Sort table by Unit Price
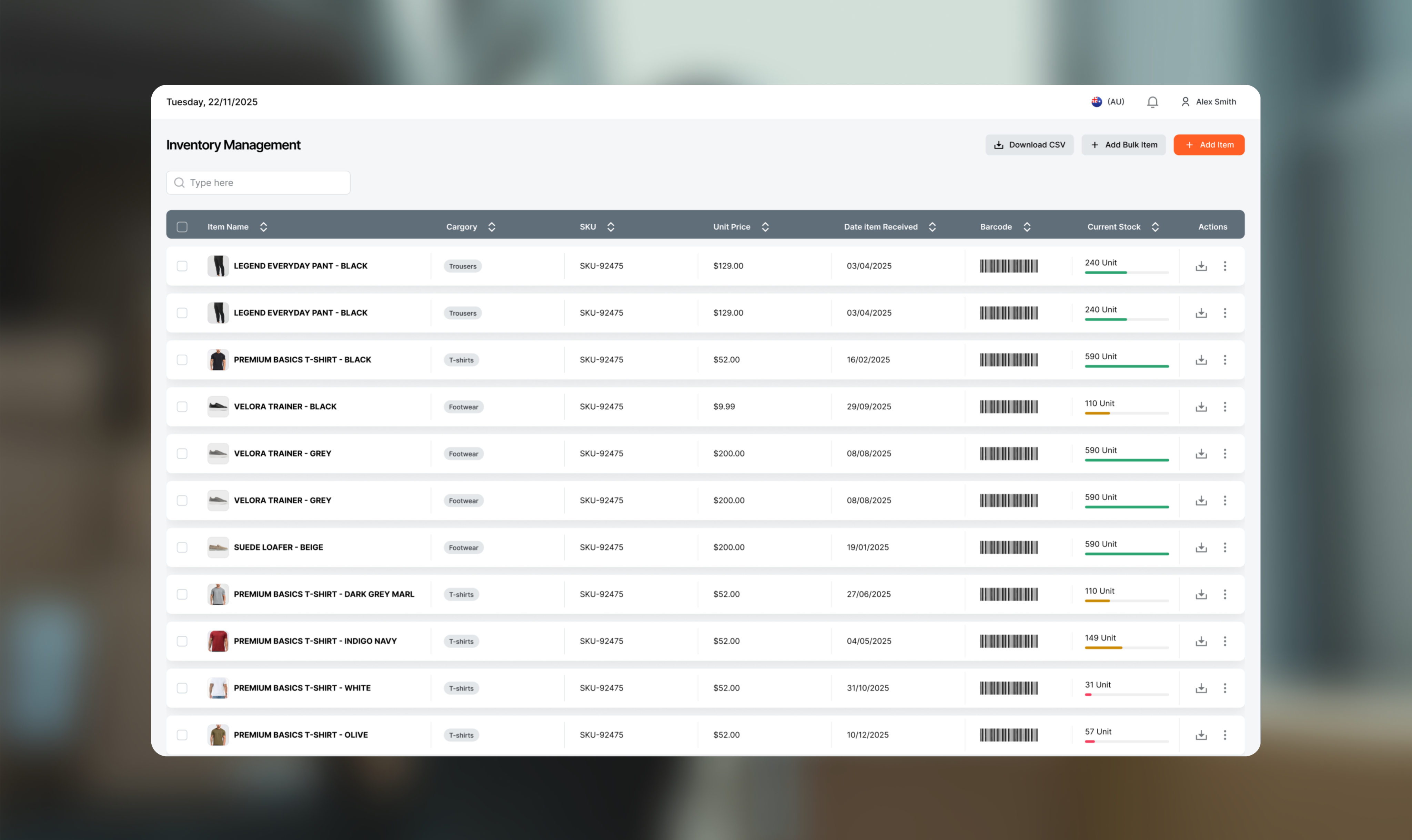Screen dimensions: 1412x840 765,227
